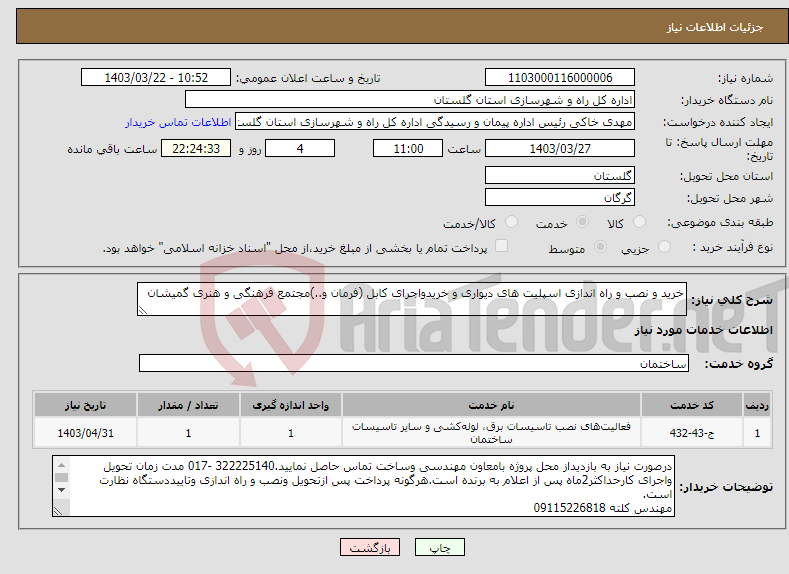Click the واحد اندازه گیری column header
This screenshot has height=574, width=789.
pyautogui.click(x=291, y=405)
